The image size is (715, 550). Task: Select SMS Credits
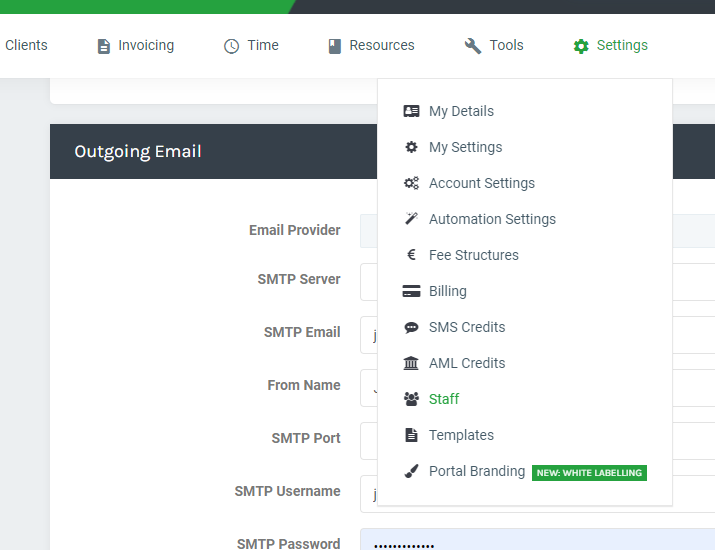[467, 327]
